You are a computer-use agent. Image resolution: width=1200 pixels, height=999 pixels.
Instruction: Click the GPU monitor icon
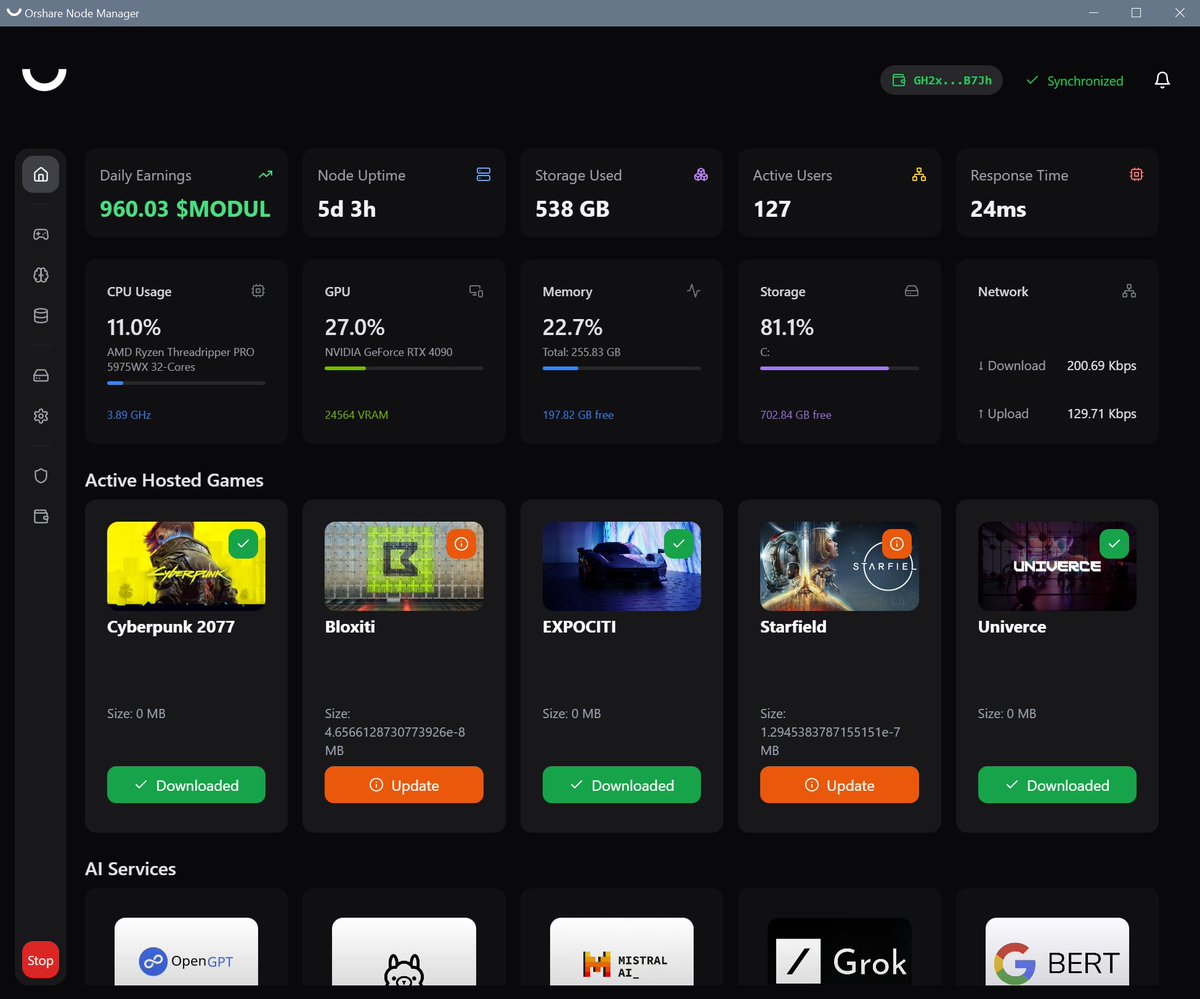coord(476,291)
